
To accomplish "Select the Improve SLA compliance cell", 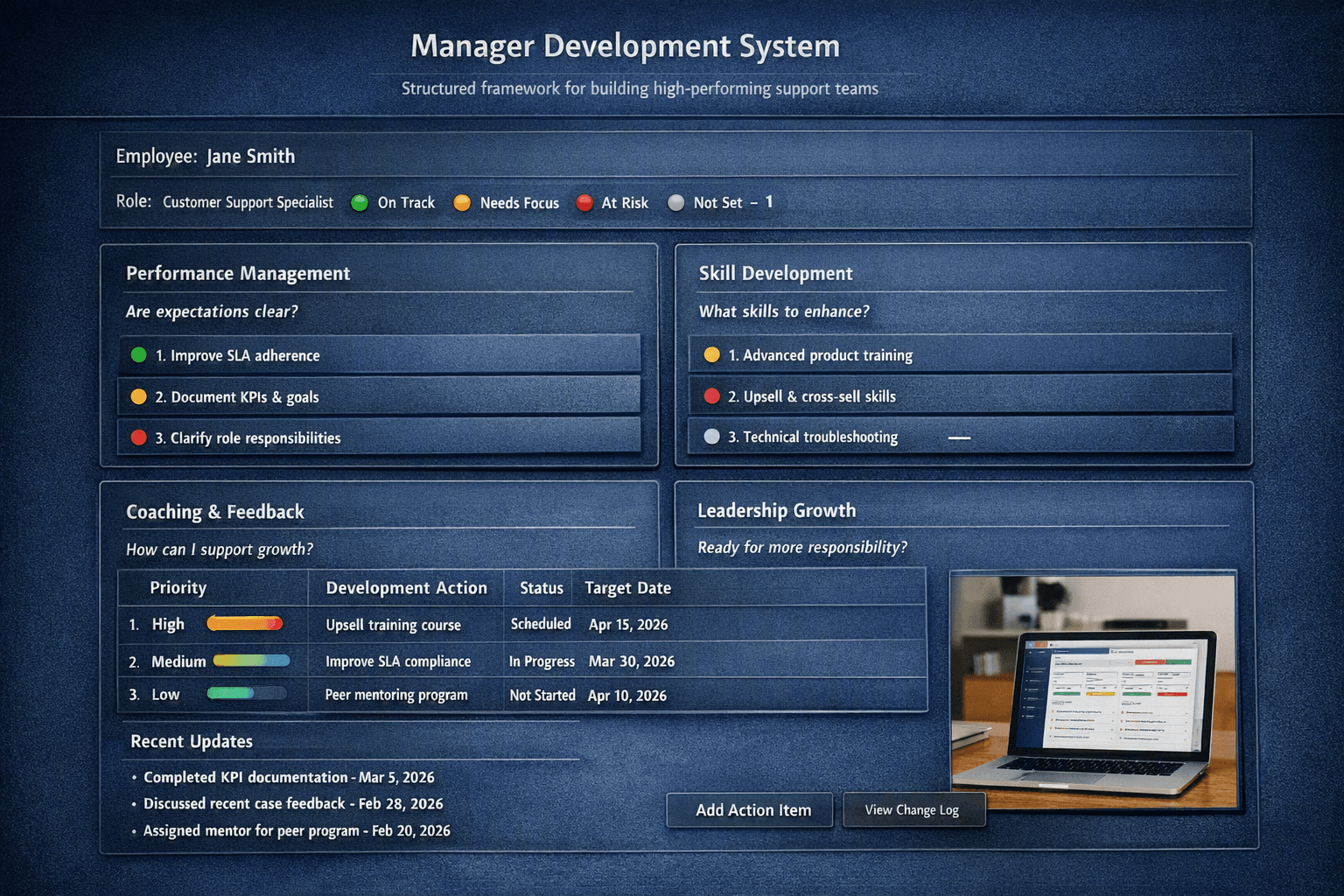I will [x=398, y=661].
